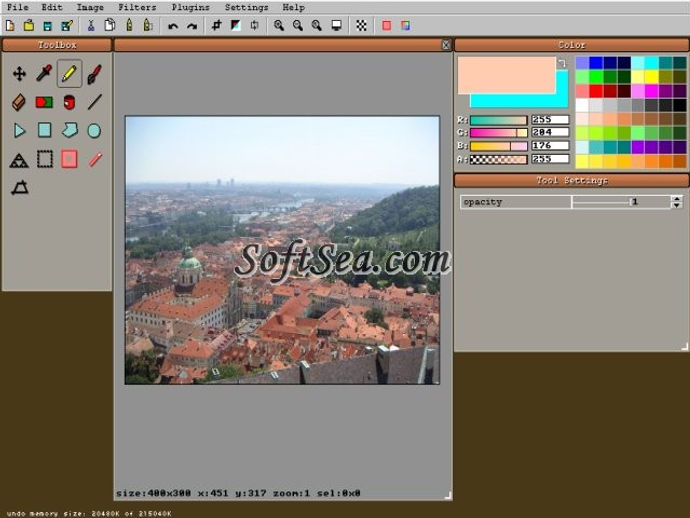
Task: Increase opacity with the stepper up arrow
Action: coord(677,198)
